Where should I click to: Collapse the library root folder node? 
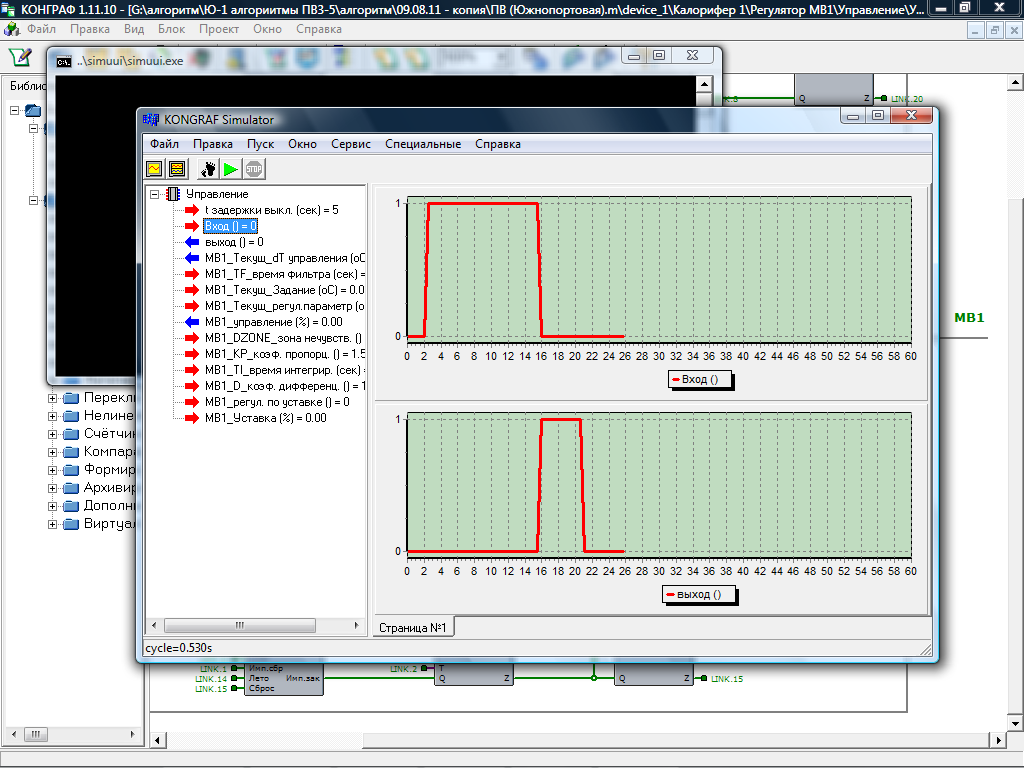click(x=14, y=110)
